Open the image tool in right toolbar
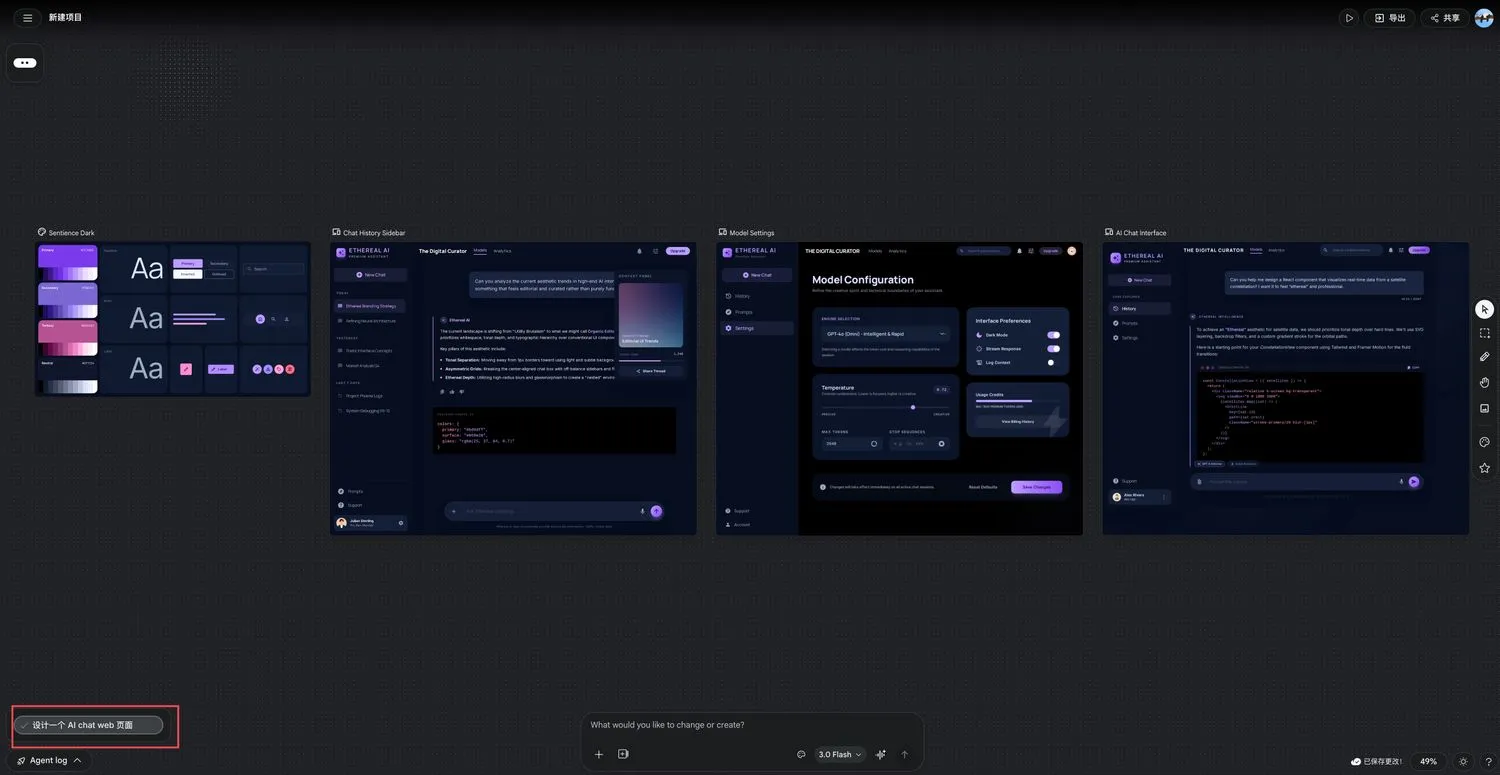Viewport: 1500px width, 775px height. (1484, 408)
